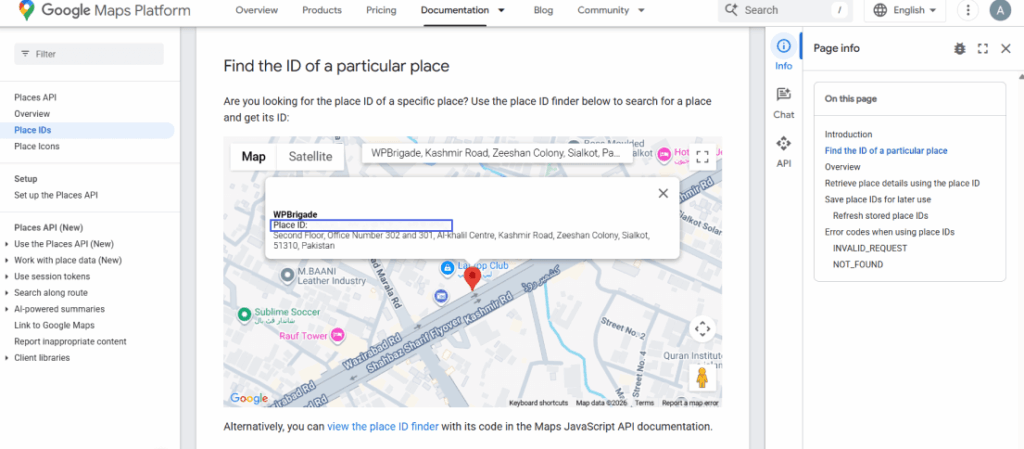The image size is (1024, 449).
Task: Jump to Overview in On this page
Action: point(842,167)
